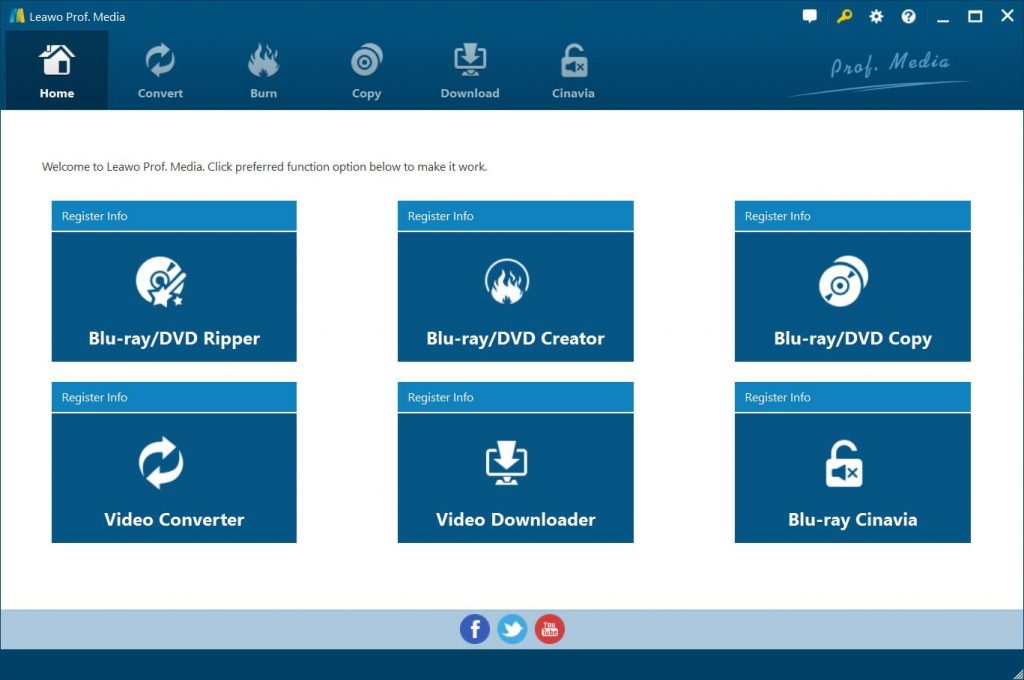Launch the Blu-ray/DVD Creator tile
This screenshot has height=680, width=1024.
[515, 297]
